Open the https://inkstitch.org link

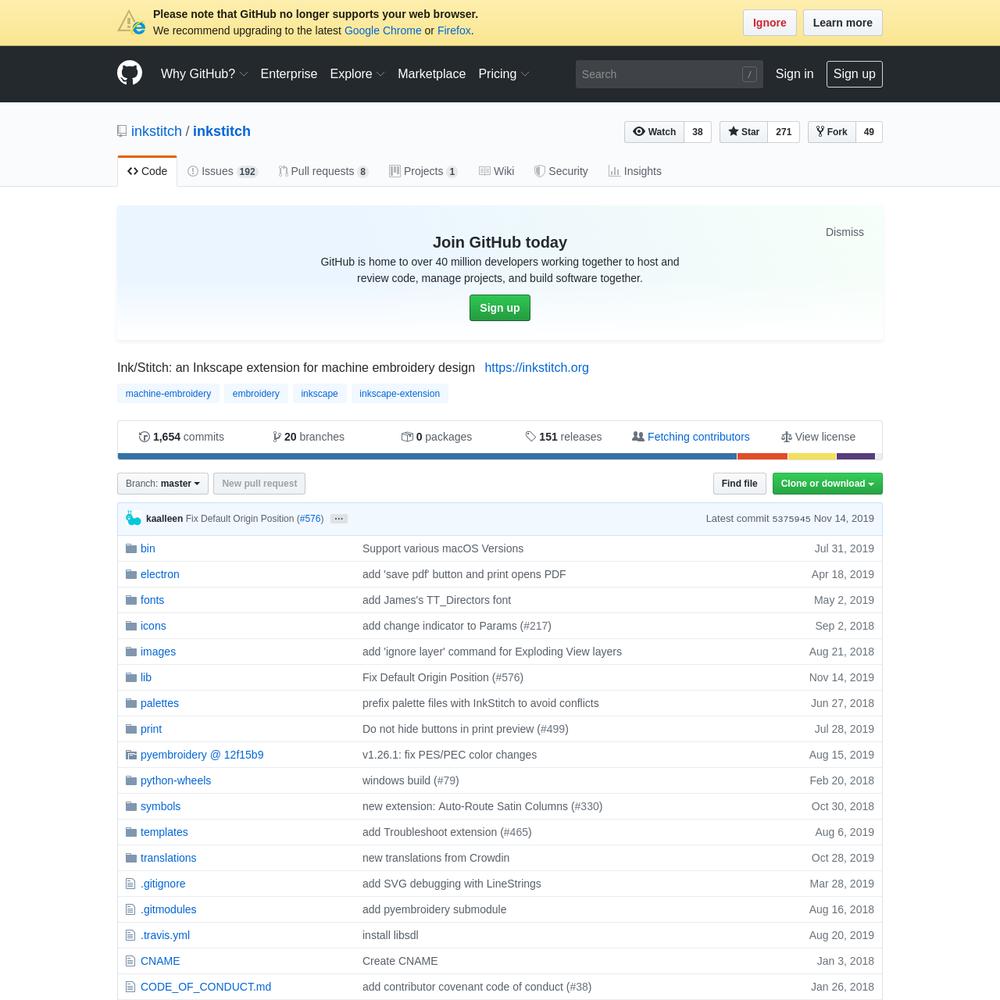pos(536,367)
